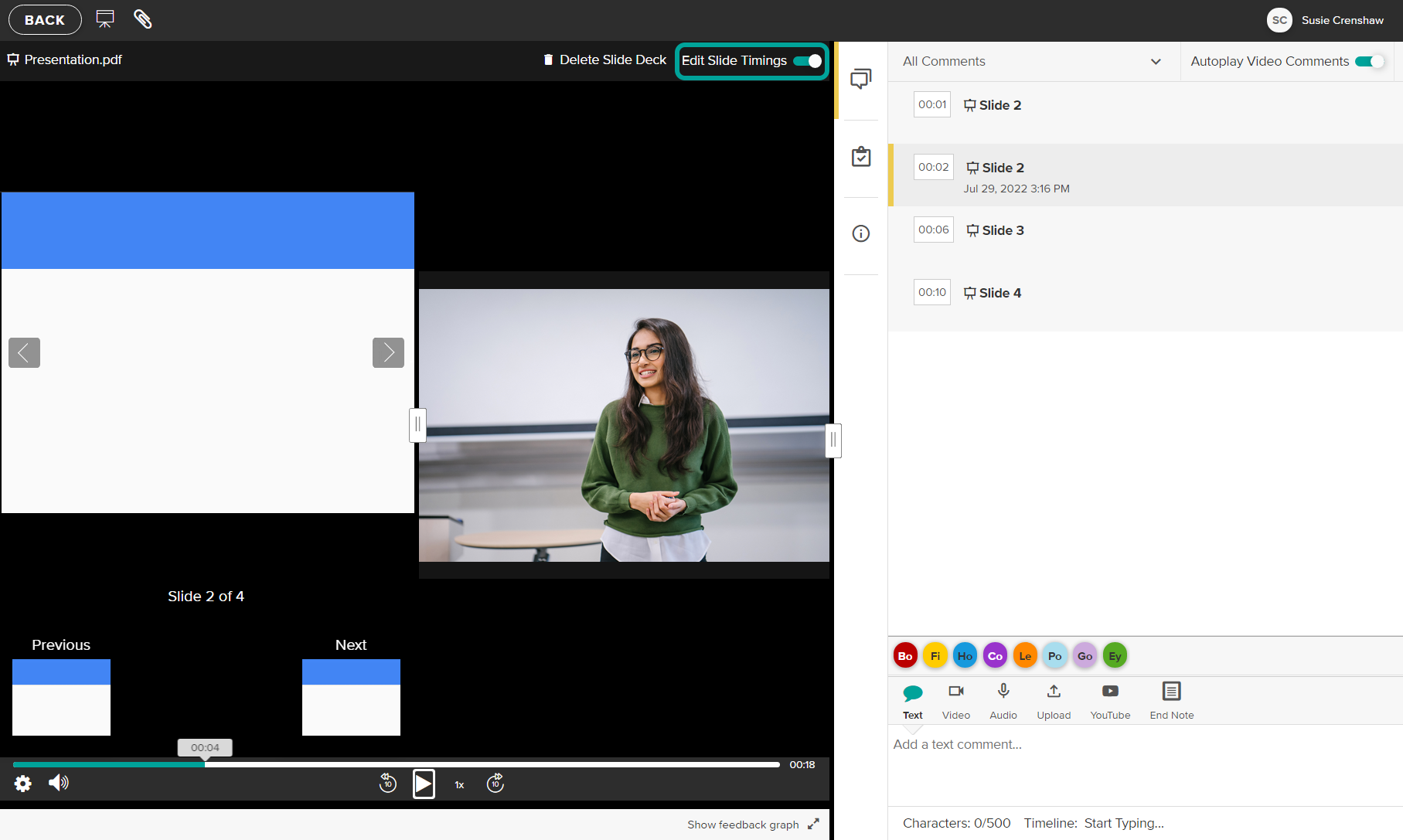Click the Previous slide thumbnail
Viewport: 1403px width, 840px height.
(61, 697)
